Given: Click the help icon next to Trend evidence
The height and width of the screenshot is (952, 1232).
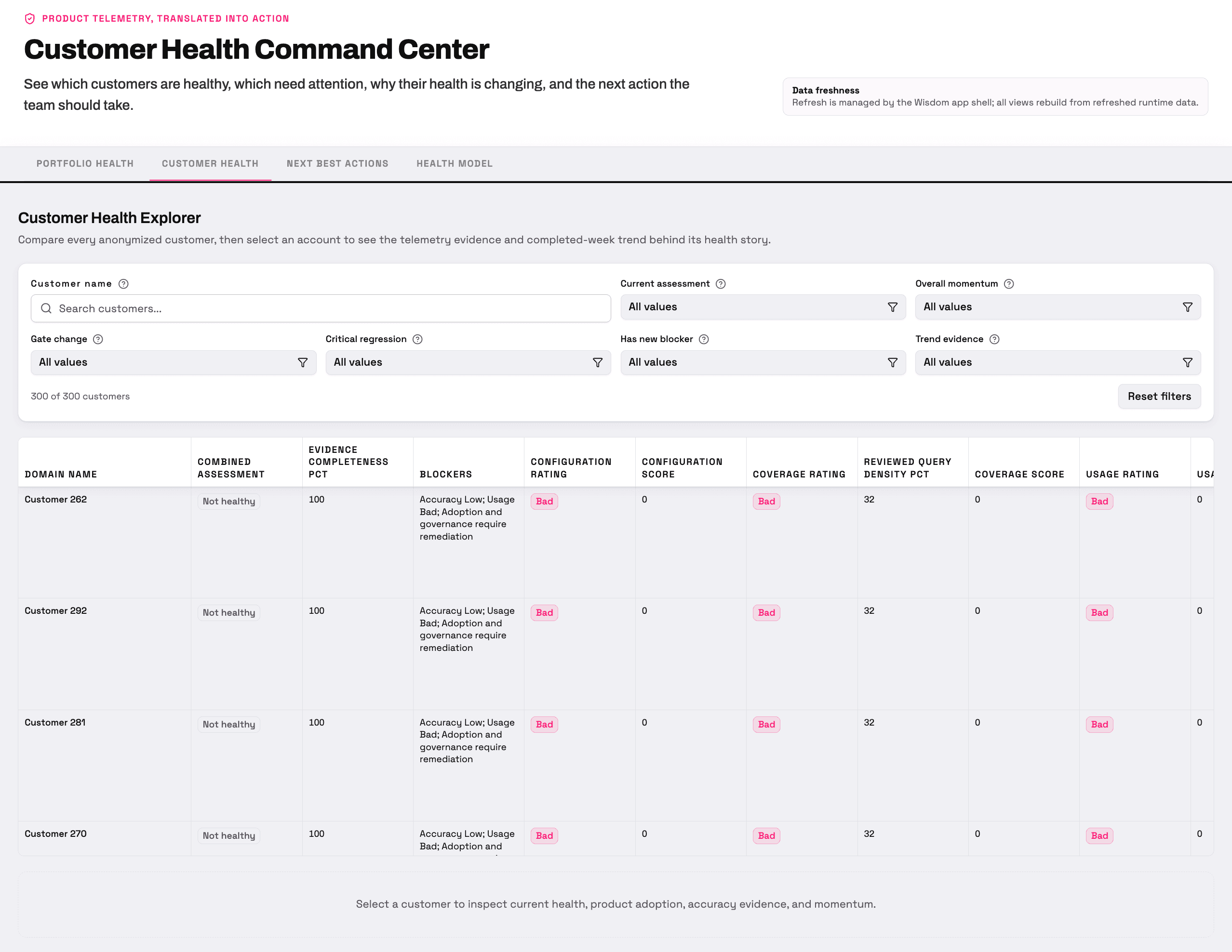Looking at the screenshot, I should (994, 339).
